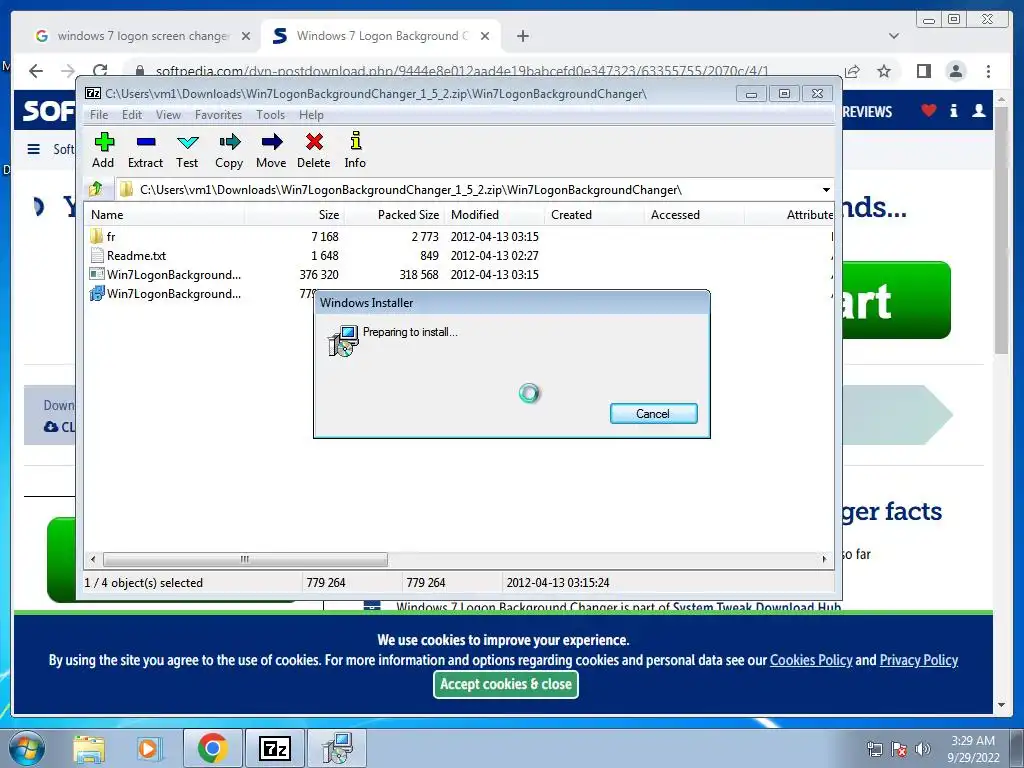The width and height of the screenshot is (1024, 768).
Task: Open Chrome three-dot menu
Action: click(x=989, y=71)
